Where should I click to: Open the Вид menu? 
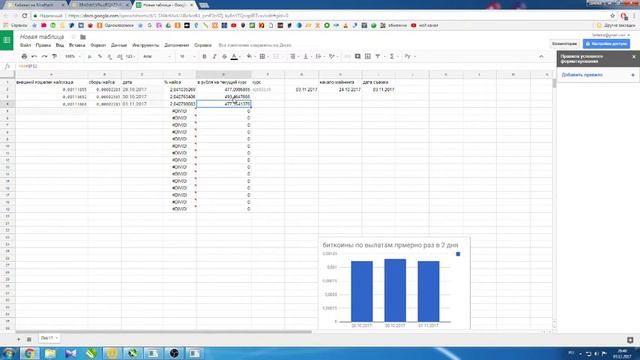[60, 45]
